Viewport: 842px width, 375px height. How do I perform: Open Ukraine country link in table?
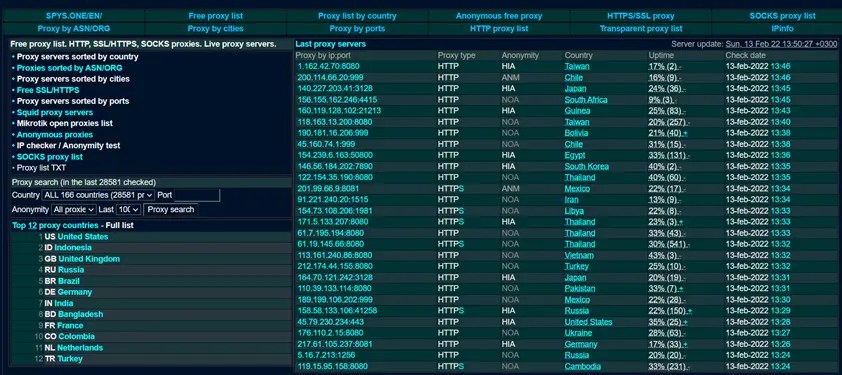578,333
